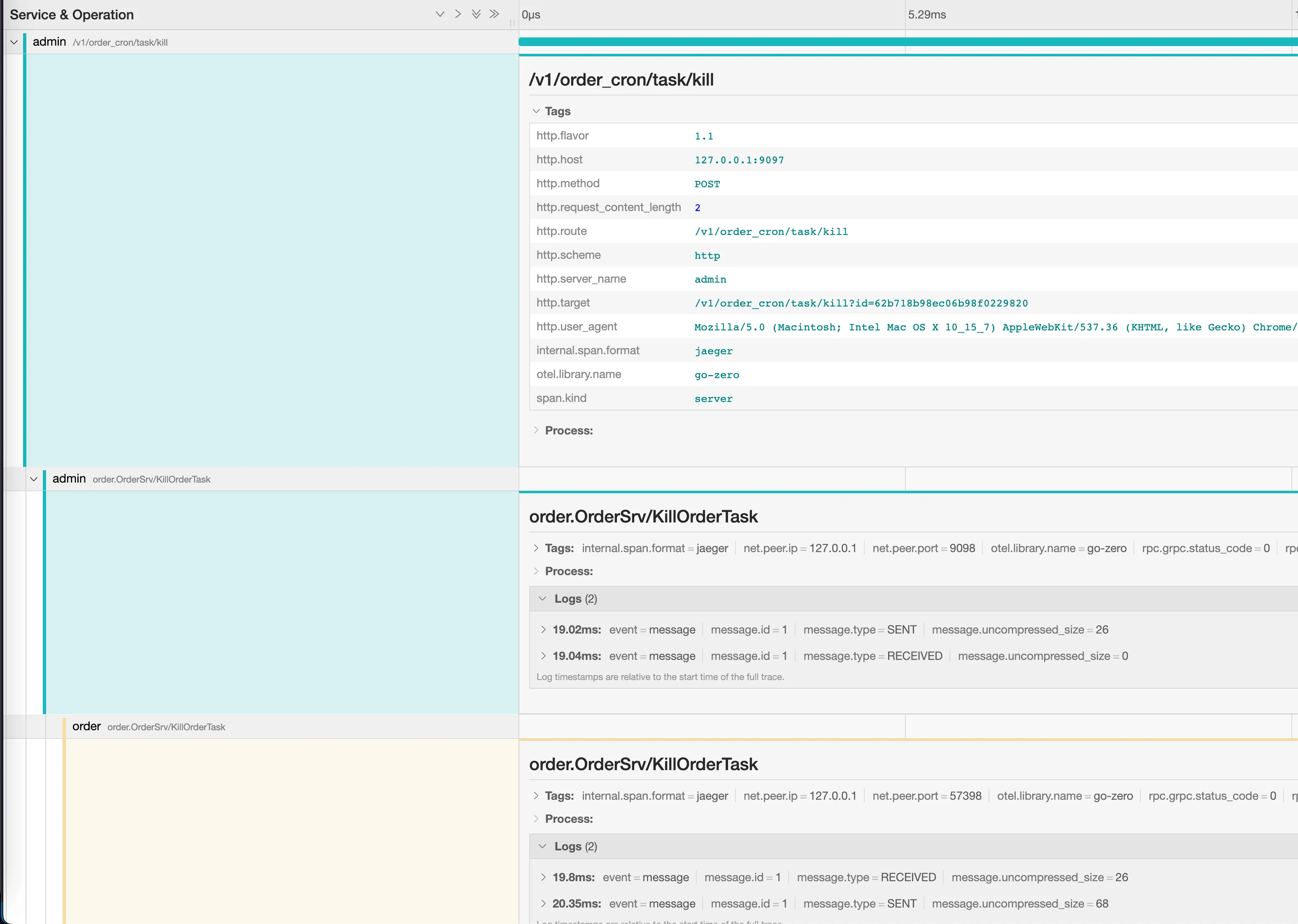Click http.host value 127.0.0.1:9097
The height and width of the screenshot is (924, 1298).
pyautogui.click(x=739, y=160)
